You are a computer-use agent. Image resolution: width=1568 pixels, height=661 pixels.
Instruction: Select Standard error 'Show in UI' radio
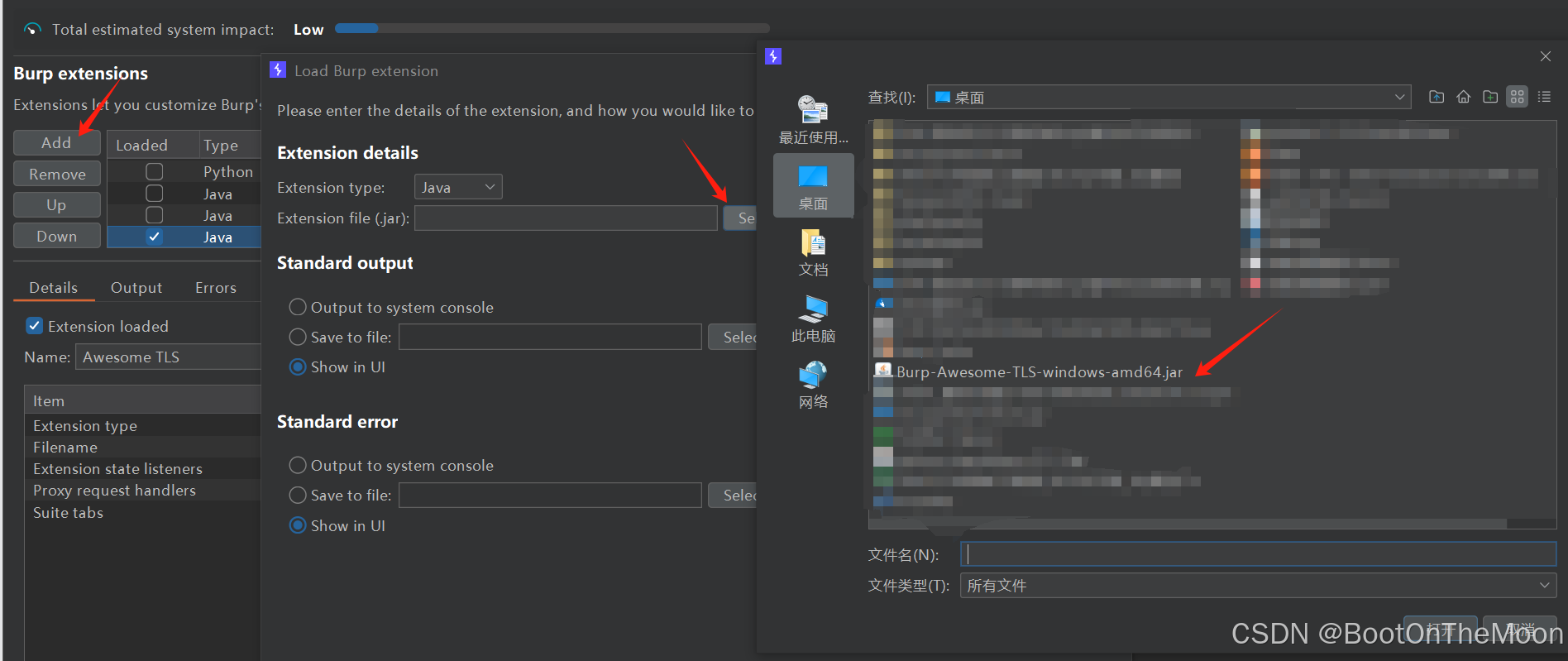coord(298,525)
